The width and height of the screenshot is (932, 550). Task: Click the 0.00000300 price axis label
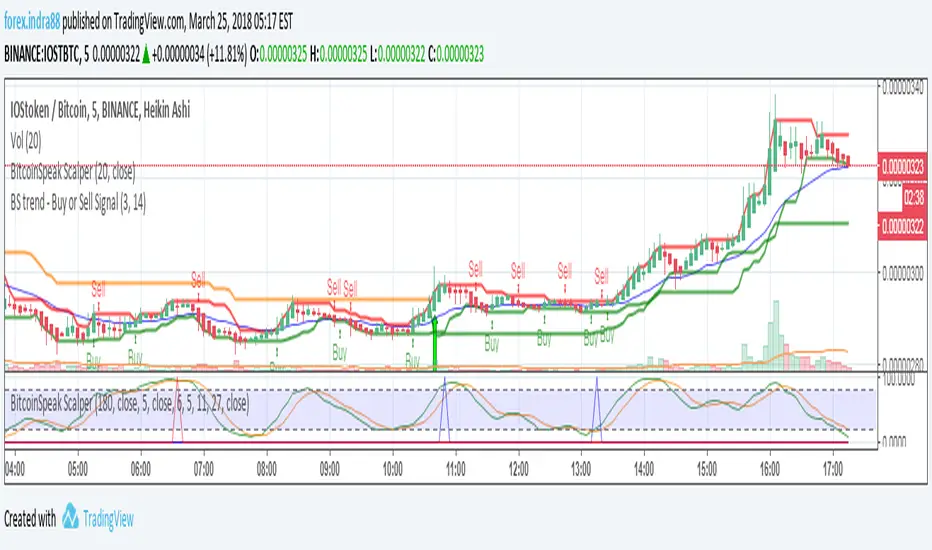click(903, 273)
